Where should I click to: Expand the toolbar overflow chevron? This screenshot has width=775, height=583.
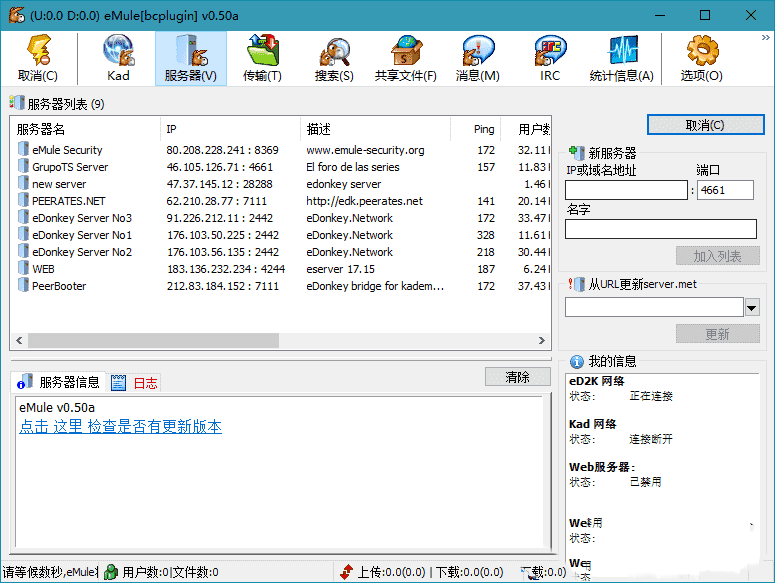(x=765, y=38)
